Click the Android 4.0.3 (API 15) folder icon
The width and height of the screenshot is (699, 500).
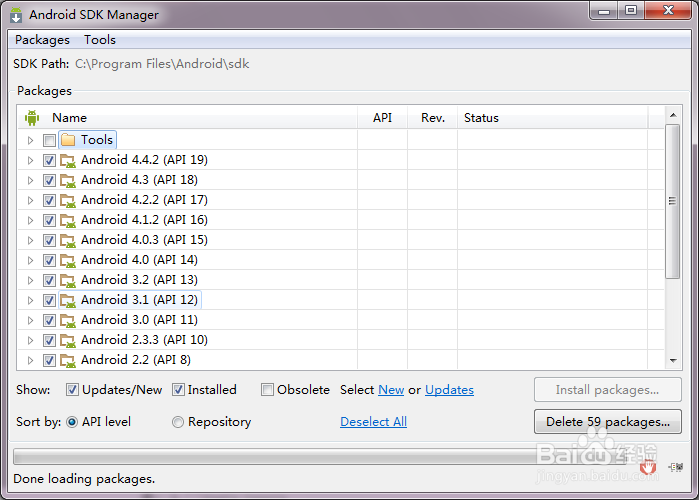point(68,241)
